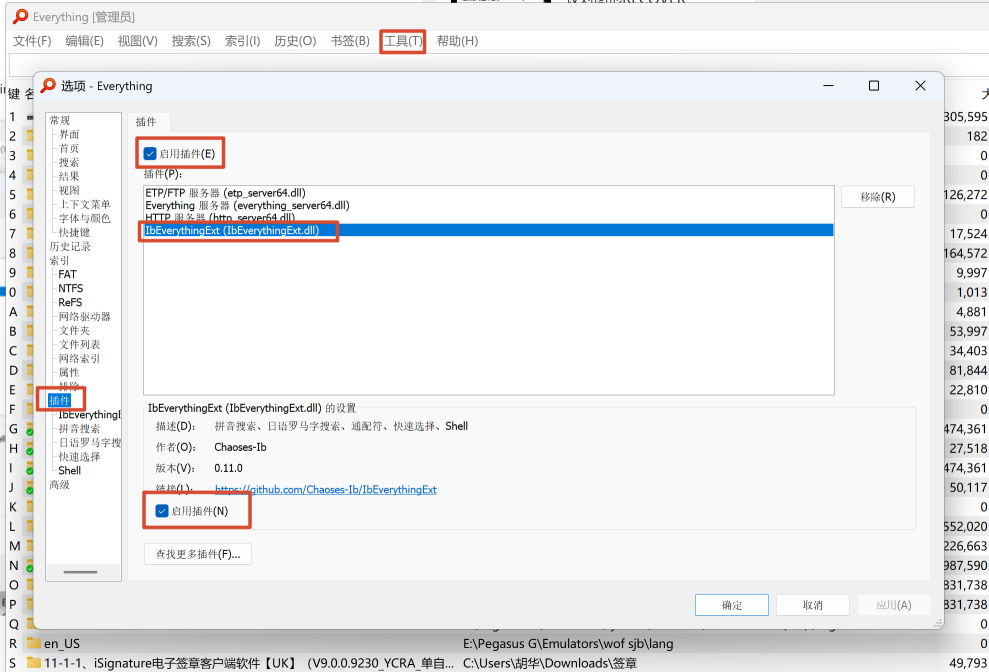Screen dimensions: 989x672
Task: Select FAT in options tree
Action: coord(67,274)
